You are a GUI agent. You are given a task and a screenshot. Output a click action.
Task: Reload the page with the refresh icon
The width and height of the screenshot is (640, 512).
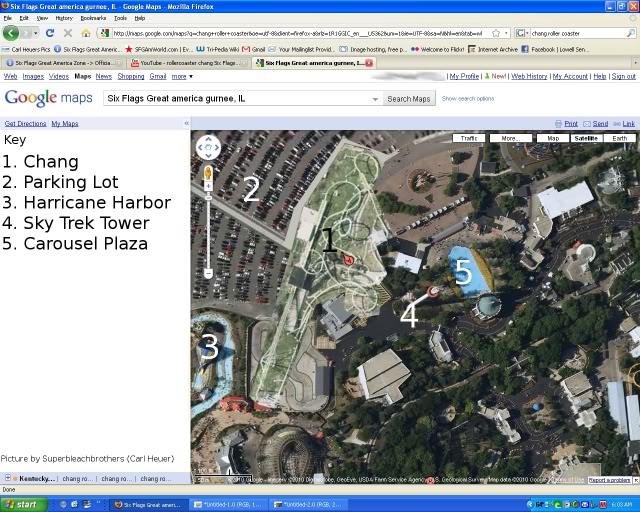point(50,33)
